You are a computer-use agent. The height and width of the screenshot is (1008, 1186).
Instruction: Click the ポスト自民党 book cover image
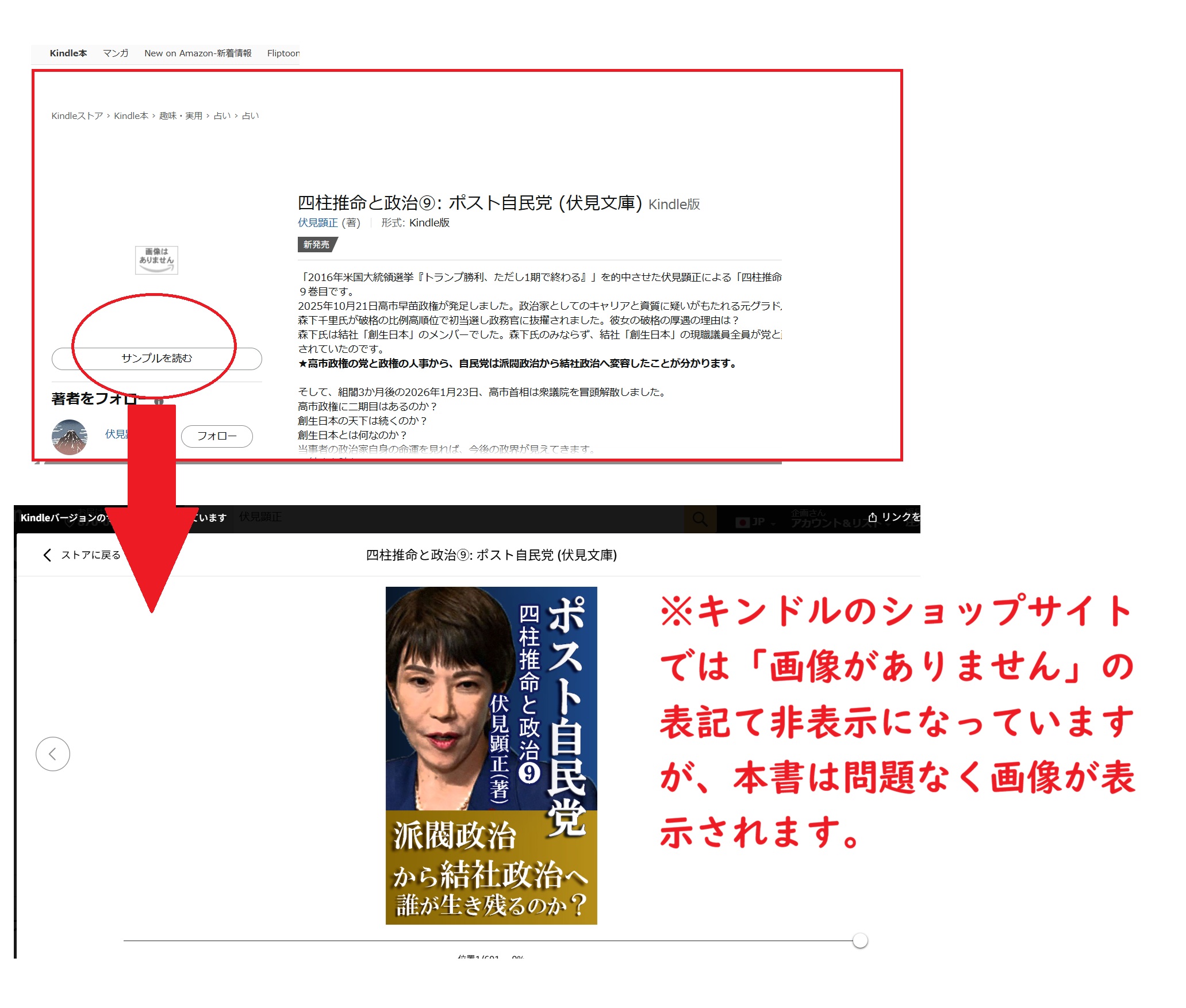[491, 755]
